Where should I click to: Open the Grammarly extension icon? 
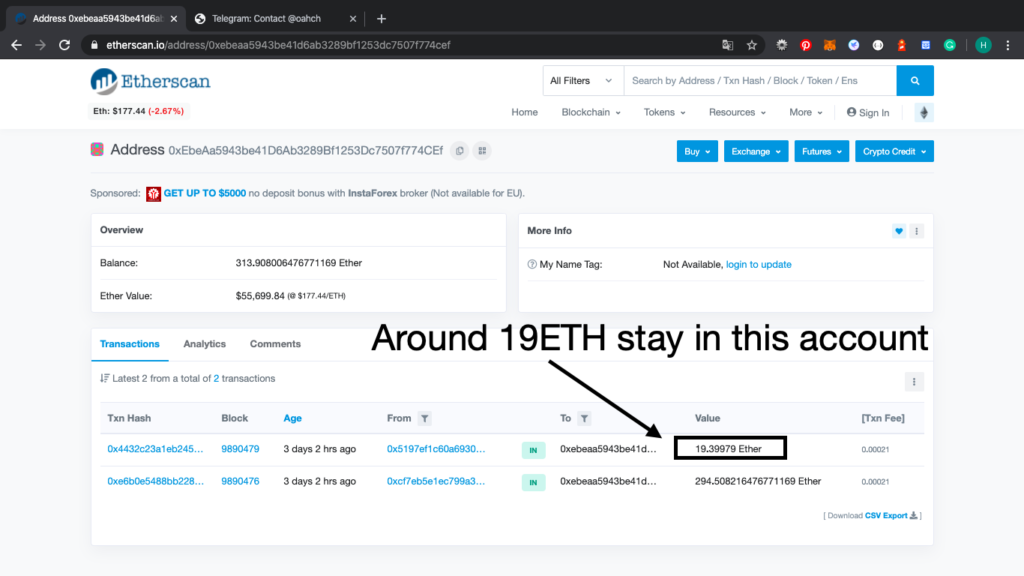950,45
